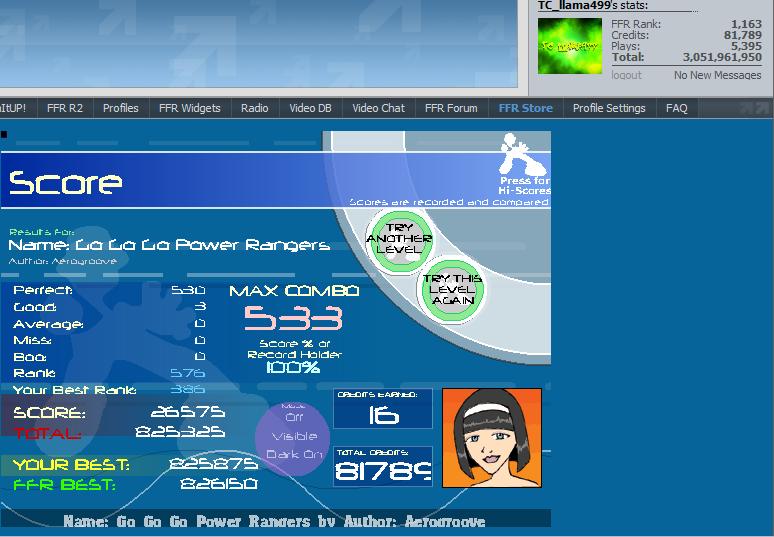Screen dimensions: 774x537
Task: Click the large Score heading
Action: (x=66, y=183)
